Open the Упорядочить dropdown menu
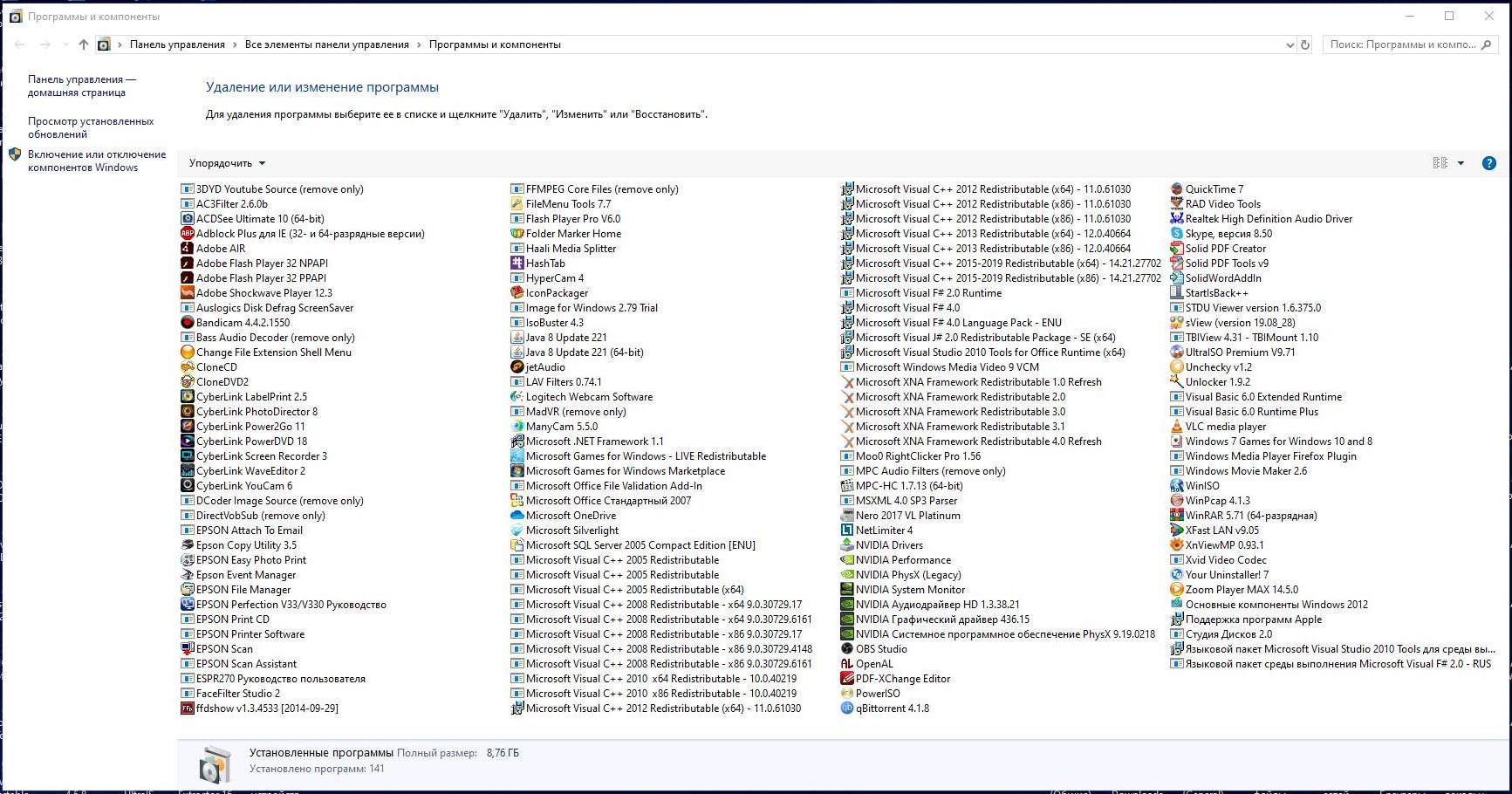This screenshot has height=794, width=1512. pos(227,163)
